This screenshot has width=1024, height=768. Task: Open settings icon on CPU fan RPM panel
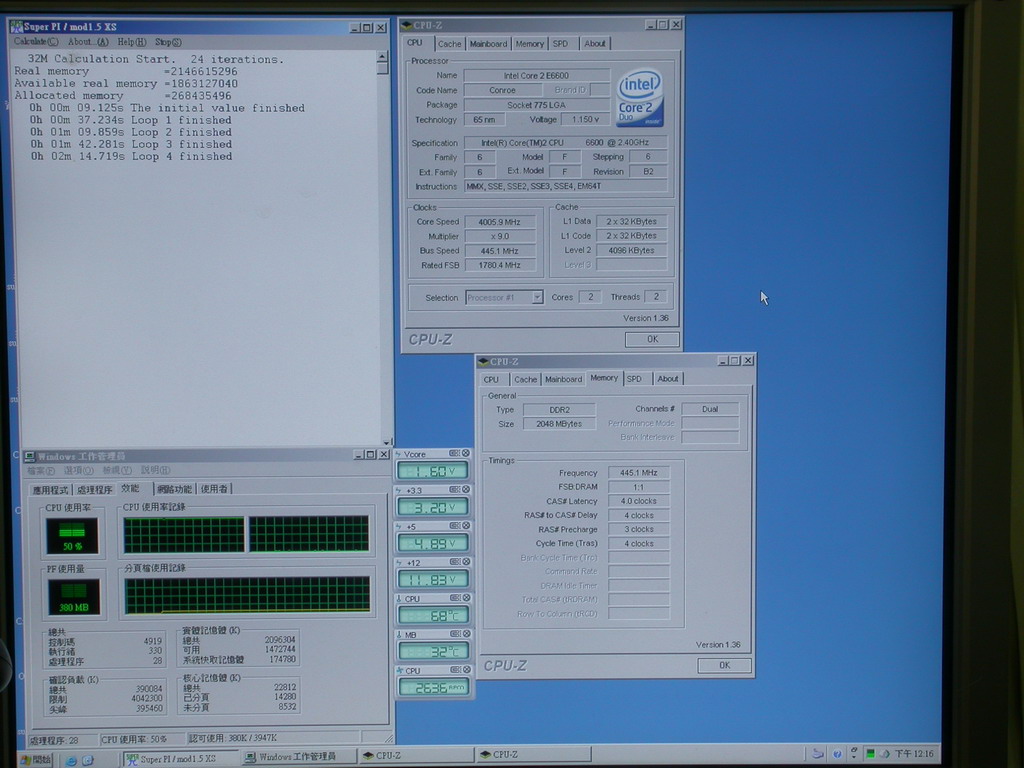point(454,670)
